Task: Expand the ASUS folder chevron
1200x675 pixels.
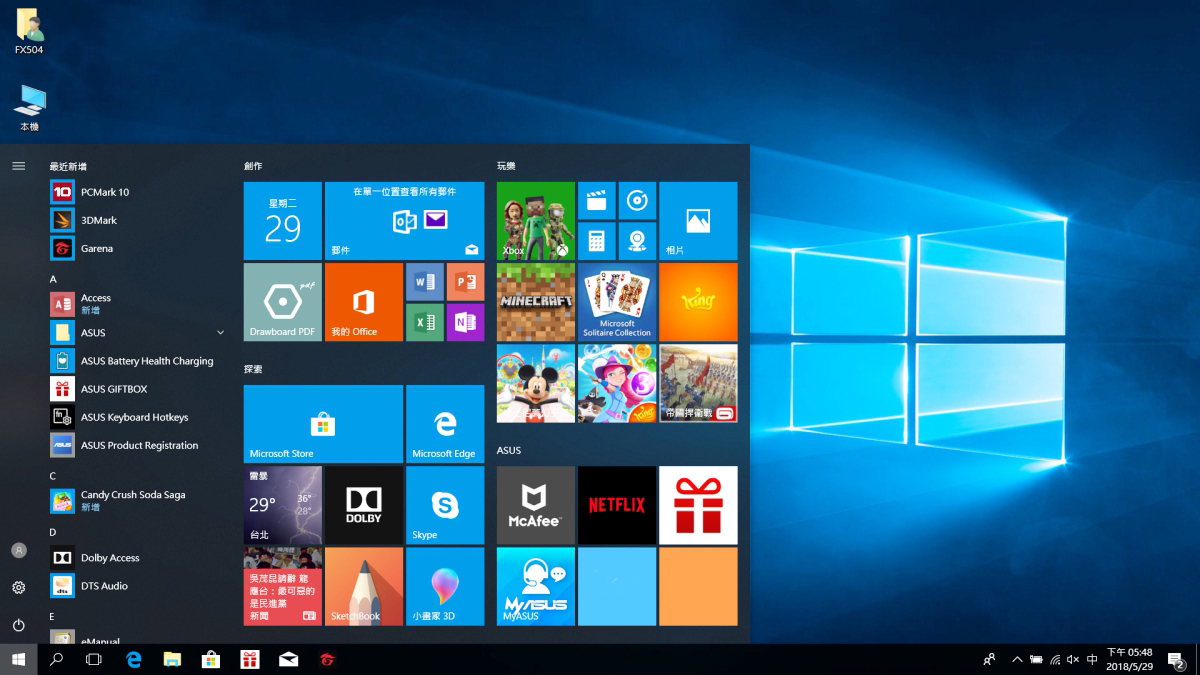Action: [220, 332]
